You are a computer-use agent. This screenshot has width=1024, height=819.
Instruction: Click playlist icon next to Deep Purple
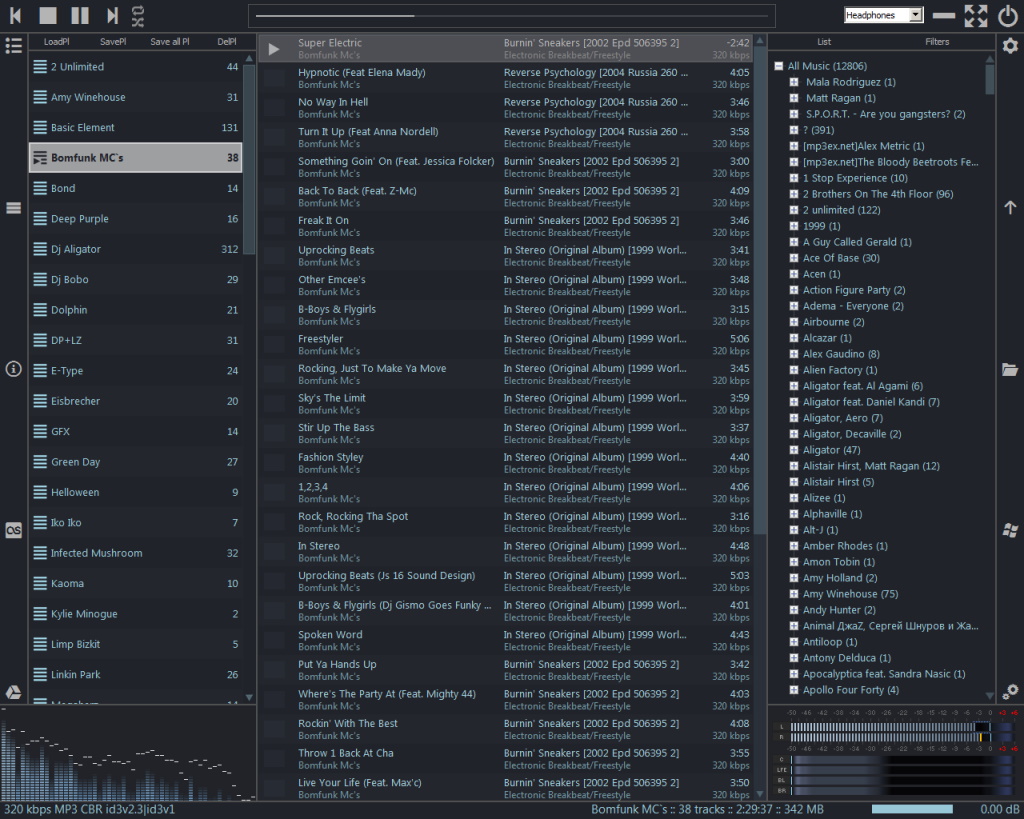[x=40, y=219]
